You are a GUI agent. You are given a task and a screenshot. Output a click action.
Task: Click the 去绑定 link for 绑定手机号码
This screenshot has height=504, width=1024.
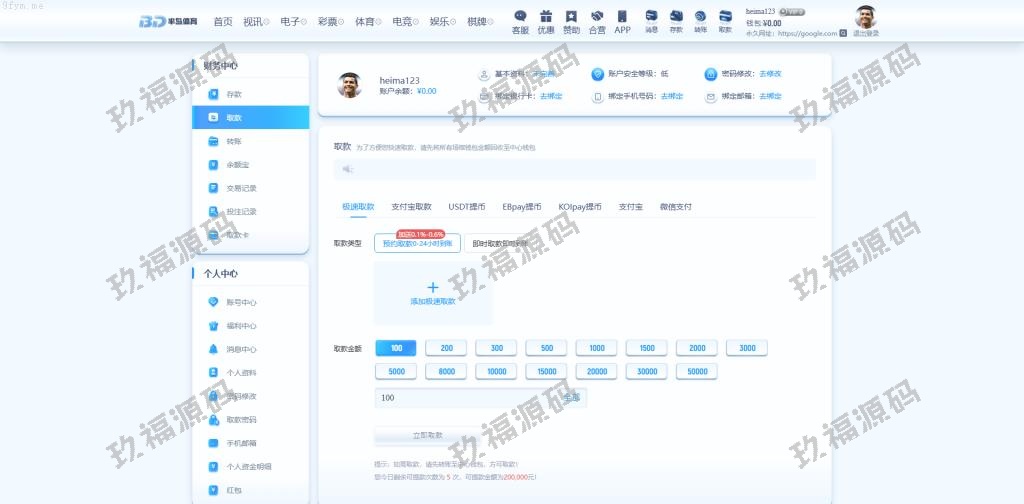[x=672, y=96]
